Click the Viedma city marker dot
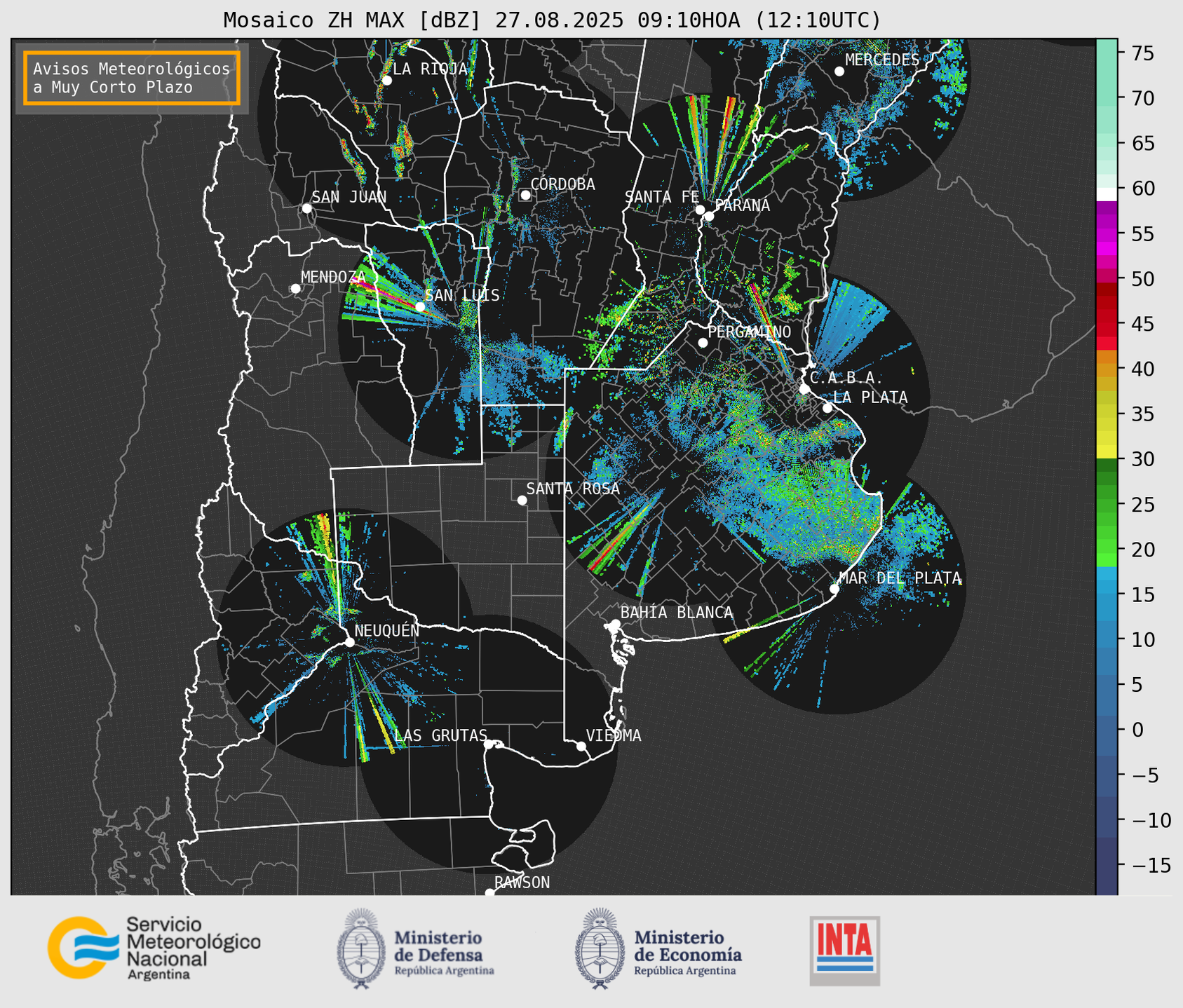This screenshot has width=1183, height=1008. tap(581, 746)
